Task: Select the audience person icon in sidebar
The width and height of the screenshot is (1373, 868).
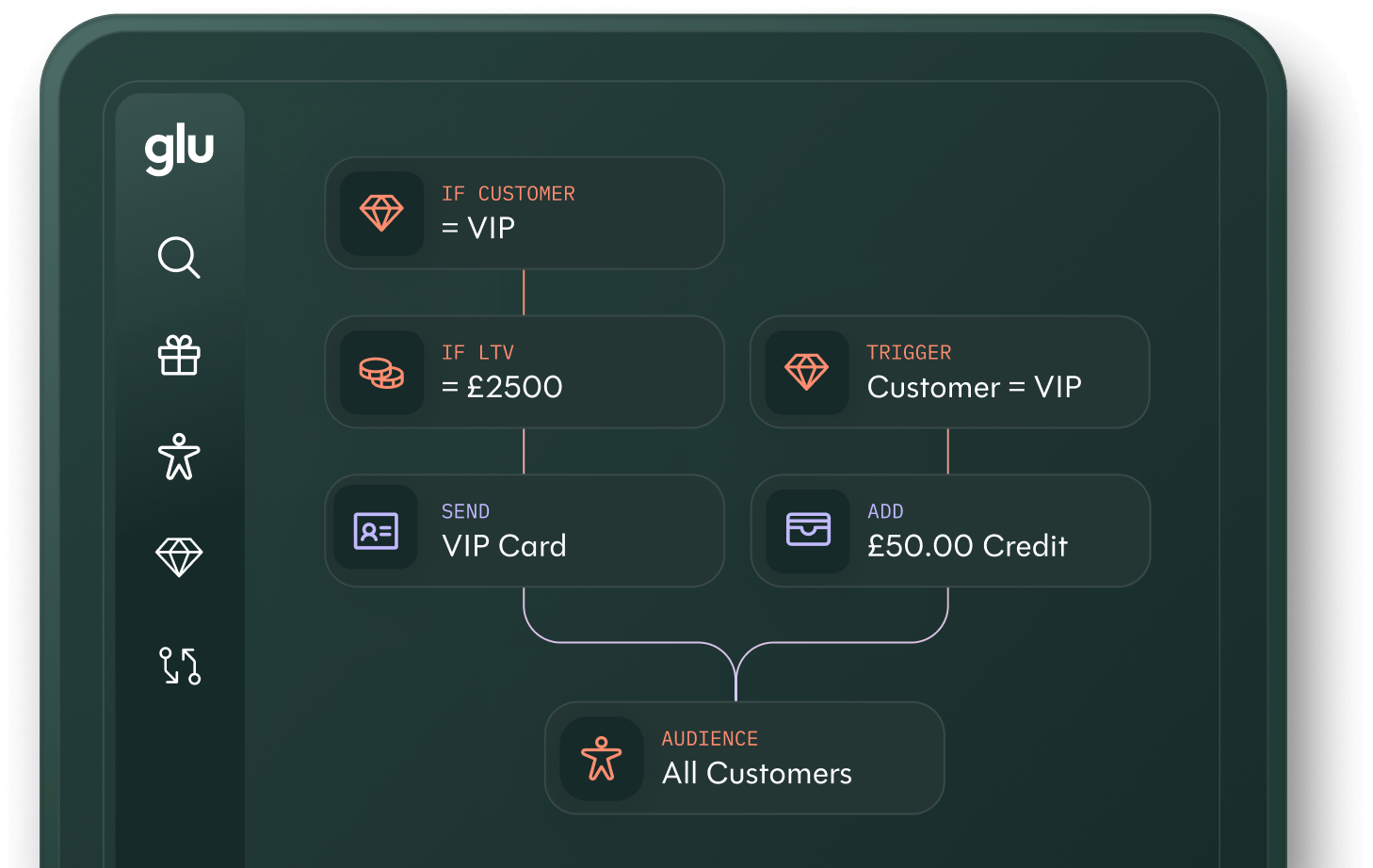Action: [179, 457]
